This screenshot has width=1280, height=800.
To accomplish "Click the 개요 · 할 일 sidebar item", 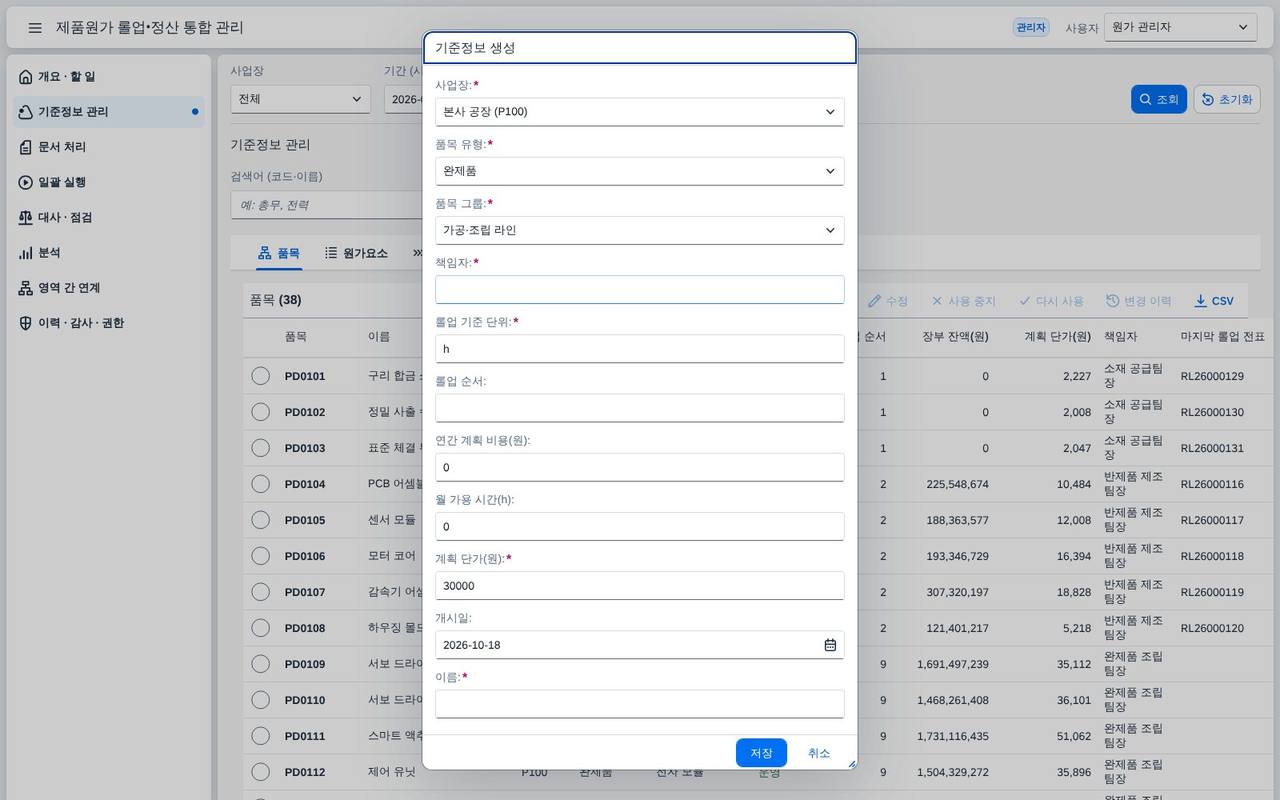I will click(x=110, y=77).
